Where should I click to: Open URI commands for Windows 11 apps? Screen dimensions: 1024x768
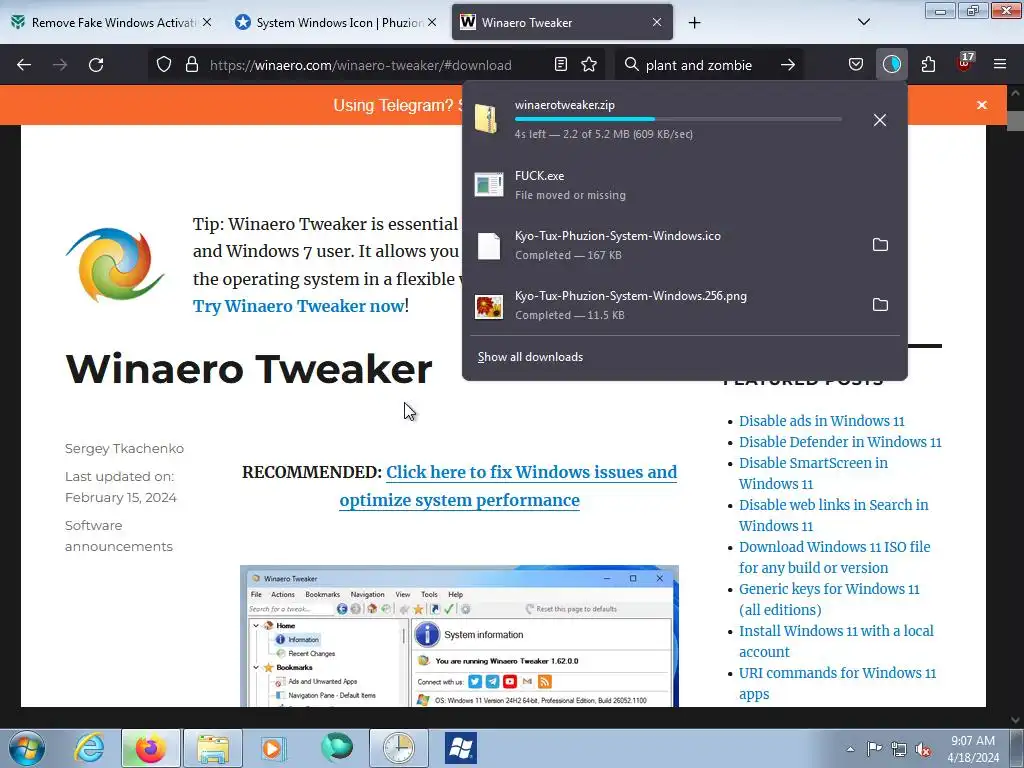(x=837, y=683)
